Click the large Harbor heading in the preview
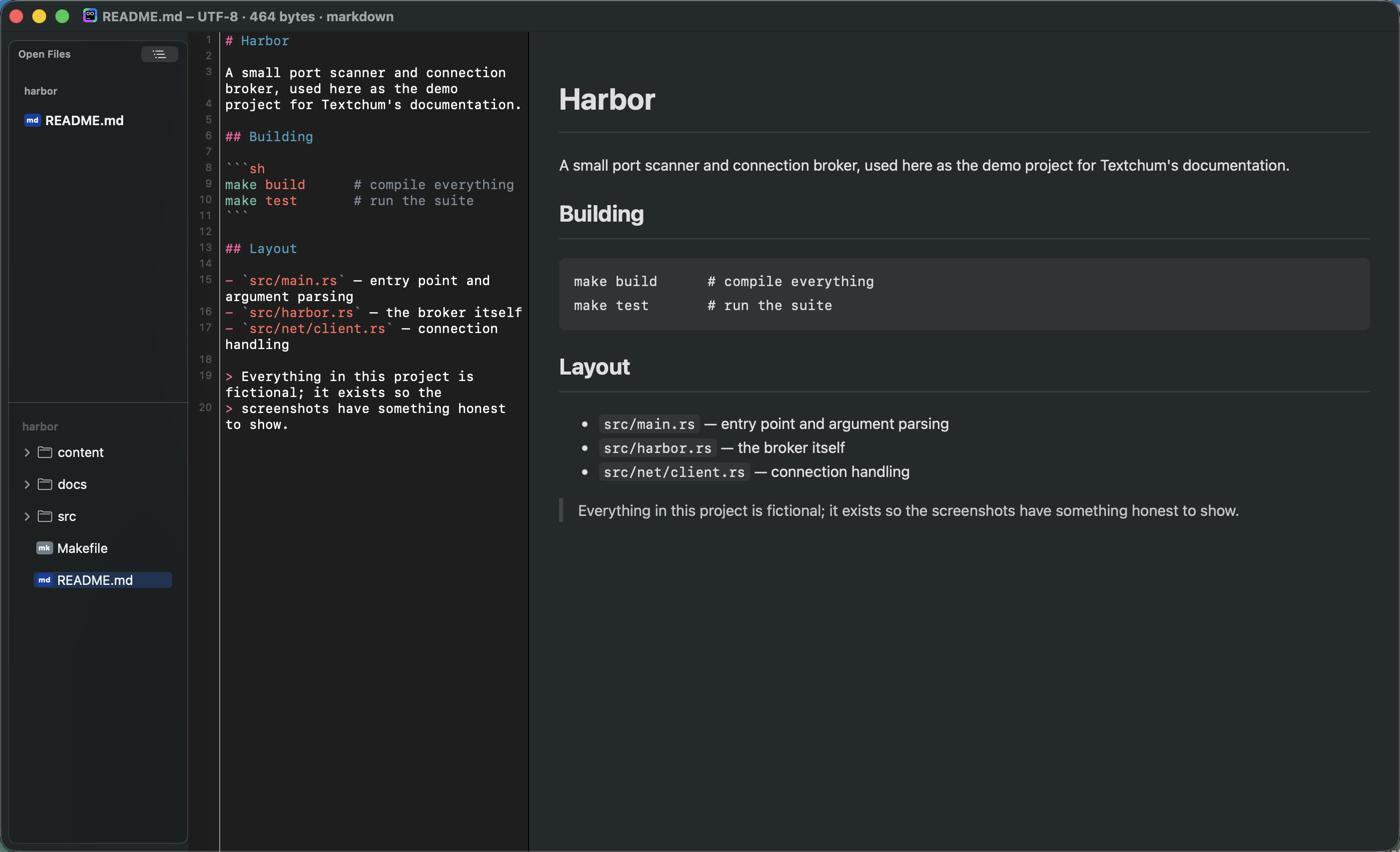Viewport: 1400px width, 852px height. [607, 99]
